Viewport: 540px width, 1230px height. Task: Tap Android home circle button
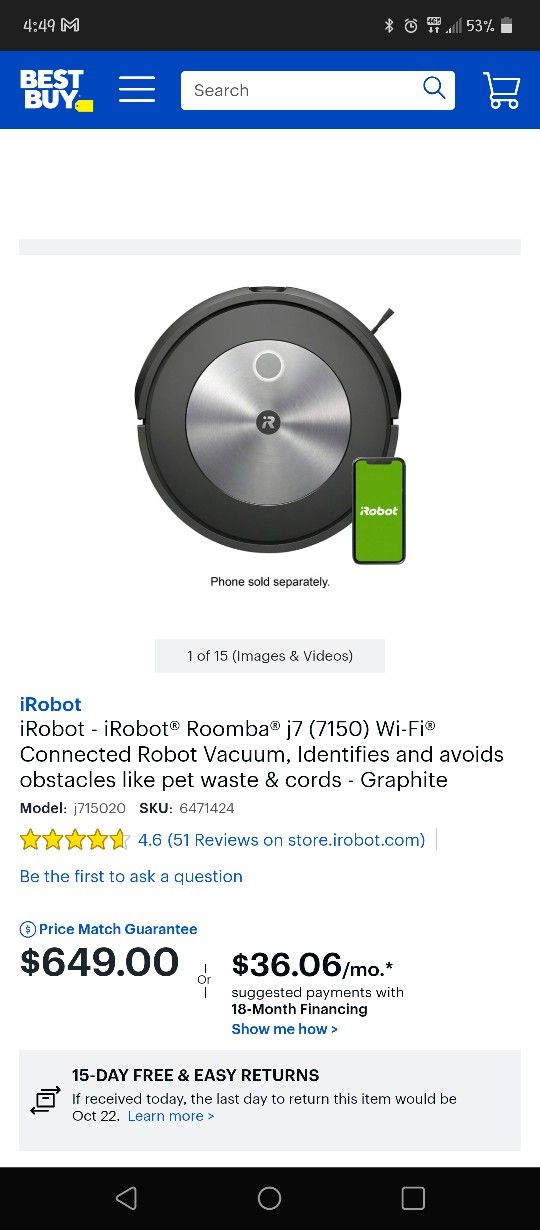tap(270, 1198)
